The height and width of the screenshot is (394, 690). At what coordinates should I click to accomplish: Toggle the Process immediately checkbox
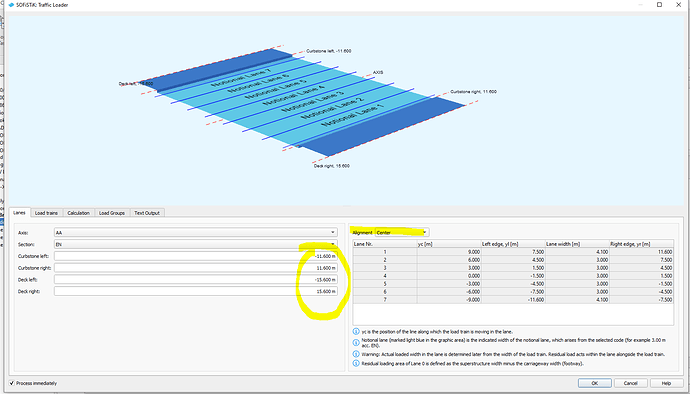coord(12,383)
